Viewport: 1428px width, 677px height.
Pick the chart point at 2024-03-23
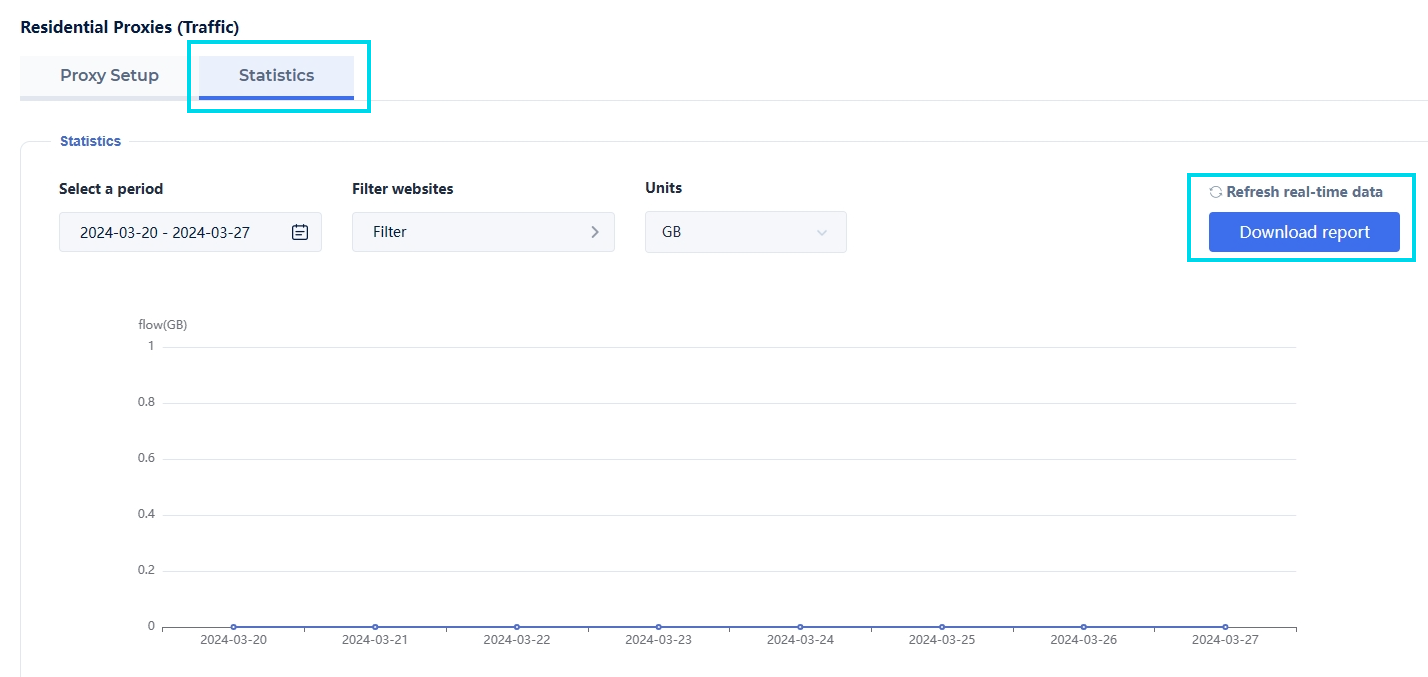click(x=658, y=627)
